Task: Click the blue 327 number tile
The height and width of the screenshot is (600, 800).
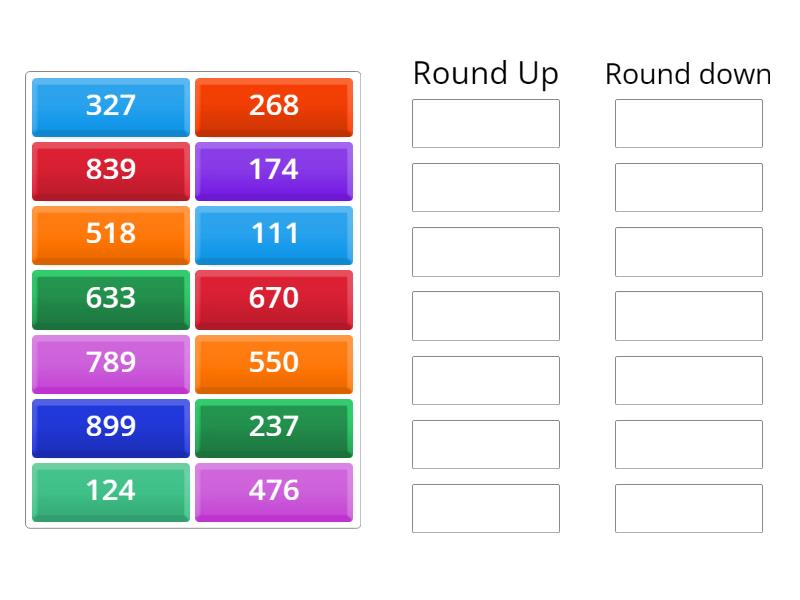Action: click(111, 106)
